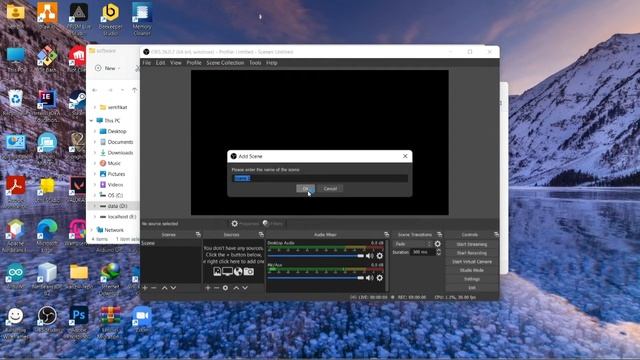Close the Add Scene dialog via X

405,156
